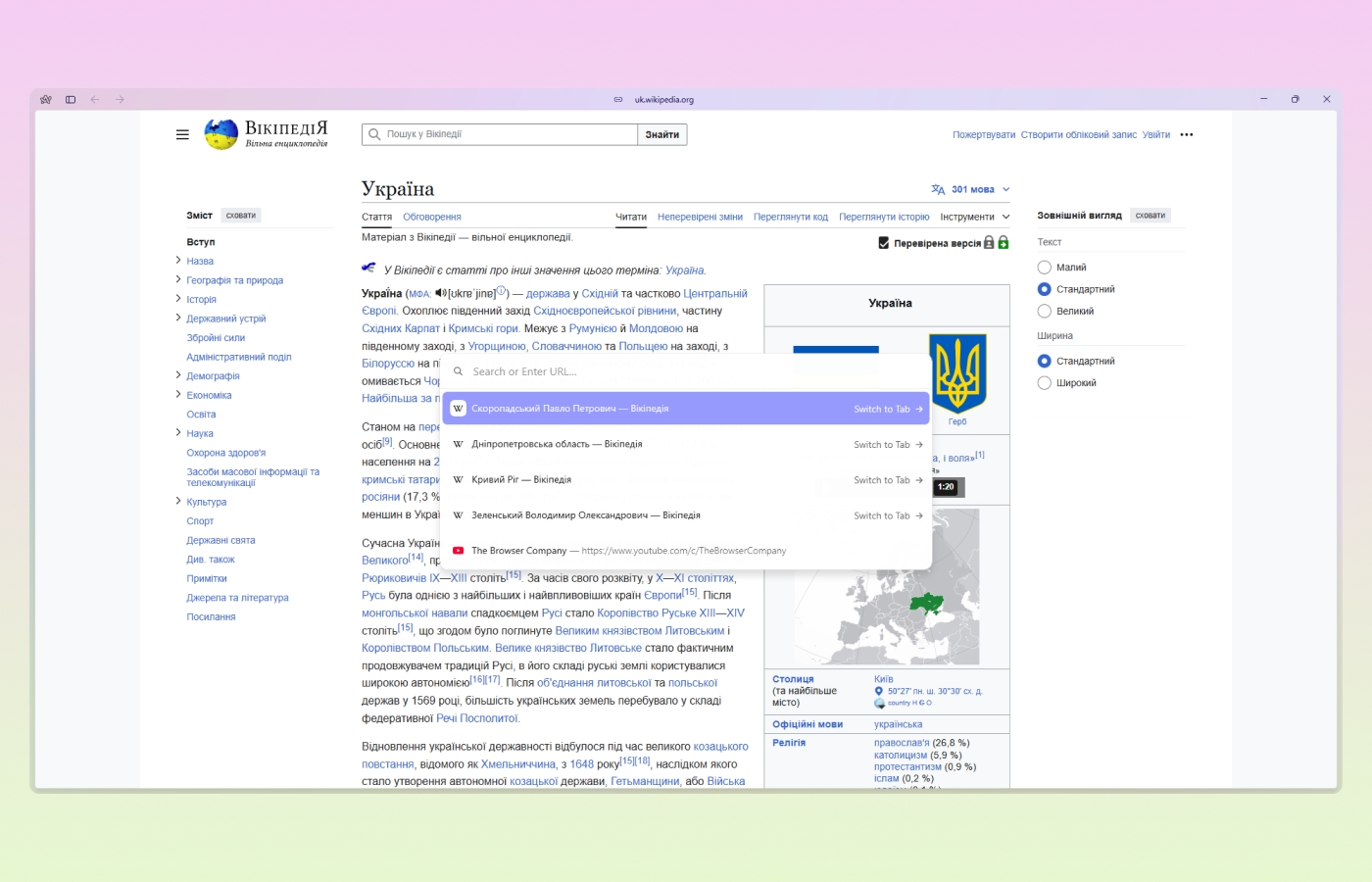Click Створити обліковий запис link
Screen dimensions: 1372x882
tap(1079, 135)
